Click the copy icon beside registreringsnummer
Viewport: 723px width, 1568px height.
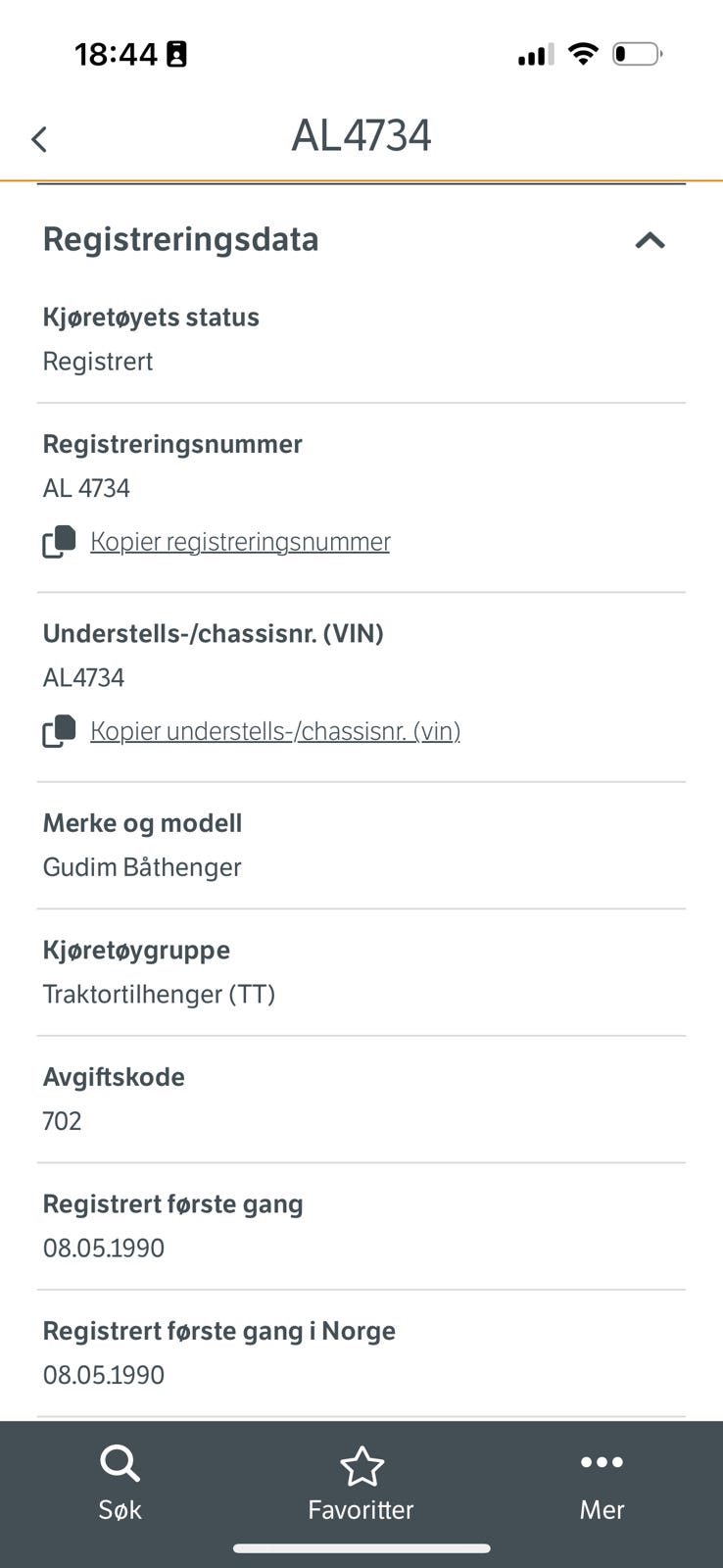pyautogui.click(x=57, y=541)
